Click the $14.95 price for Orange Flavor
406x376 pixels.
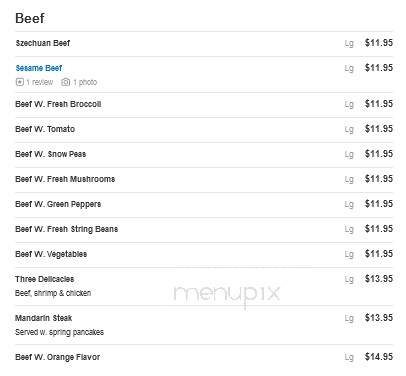point(379,357)
